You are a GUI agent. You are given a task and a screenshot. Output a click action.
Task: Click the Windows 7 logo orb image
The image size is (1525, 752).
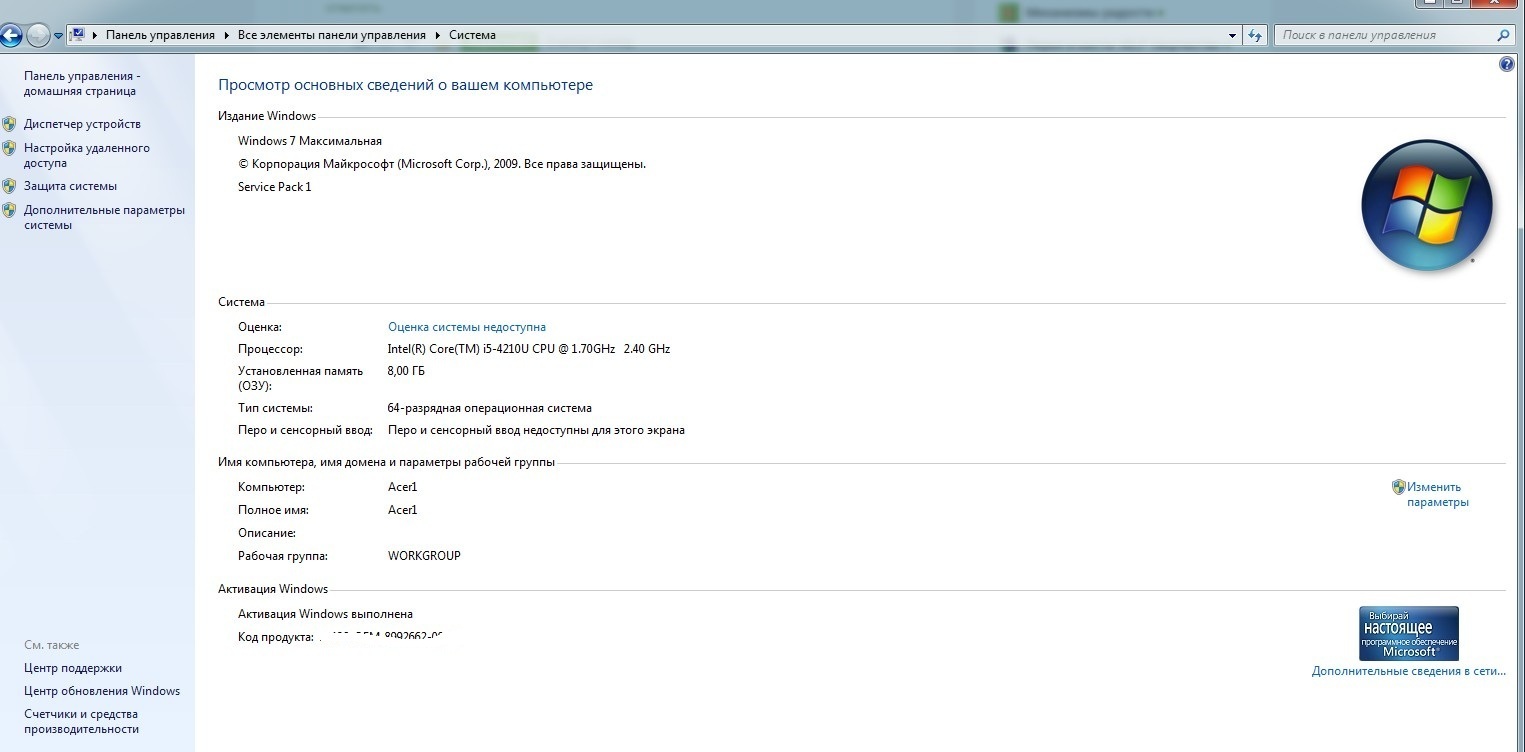[x=1427, y=205]
